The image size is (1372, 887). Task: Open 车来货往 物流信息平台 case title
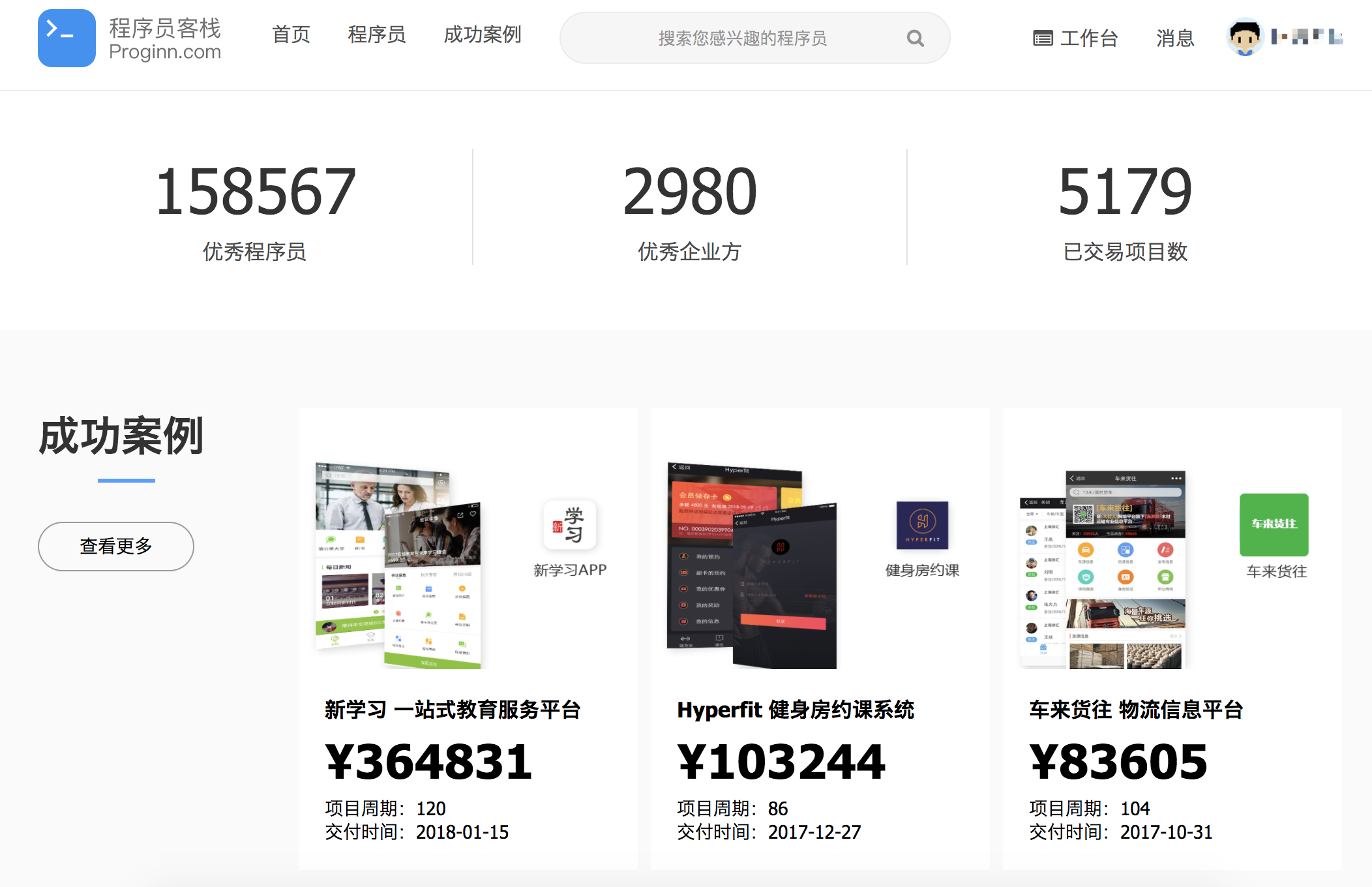(x=1135, y=710)
